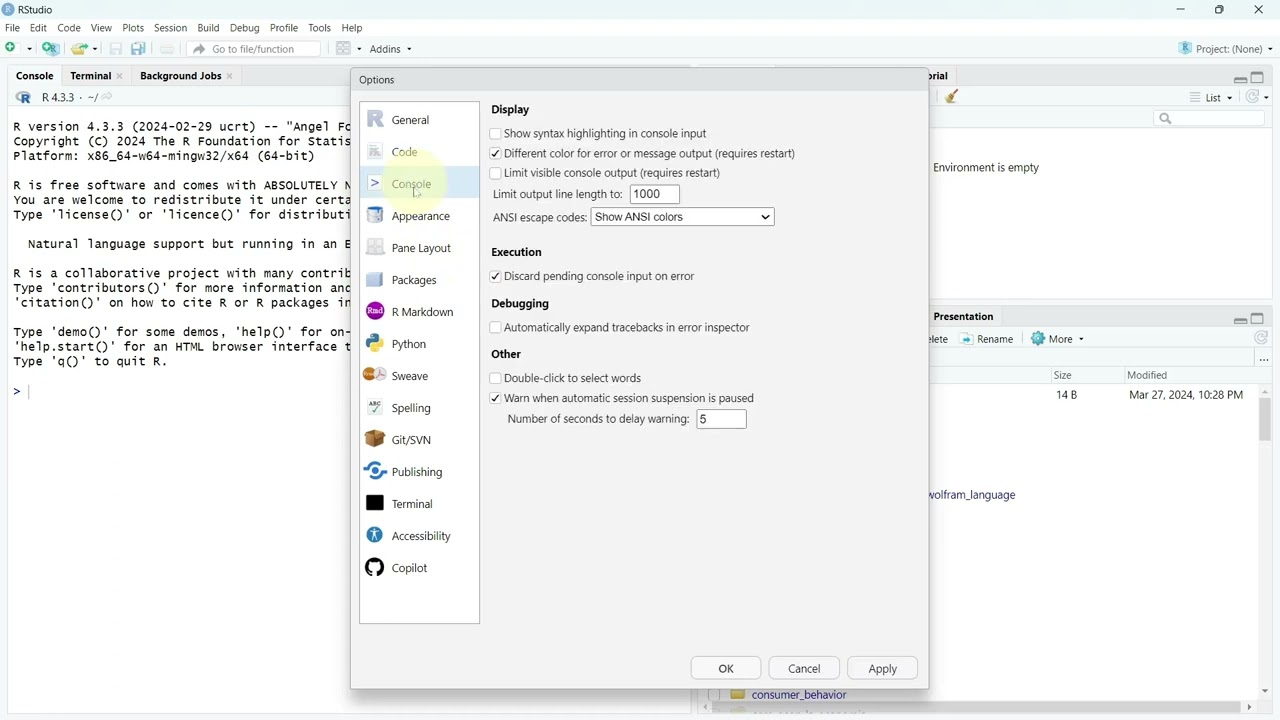
Task: Click seconds to delay warning field
Action: click(x=721, y=420)
